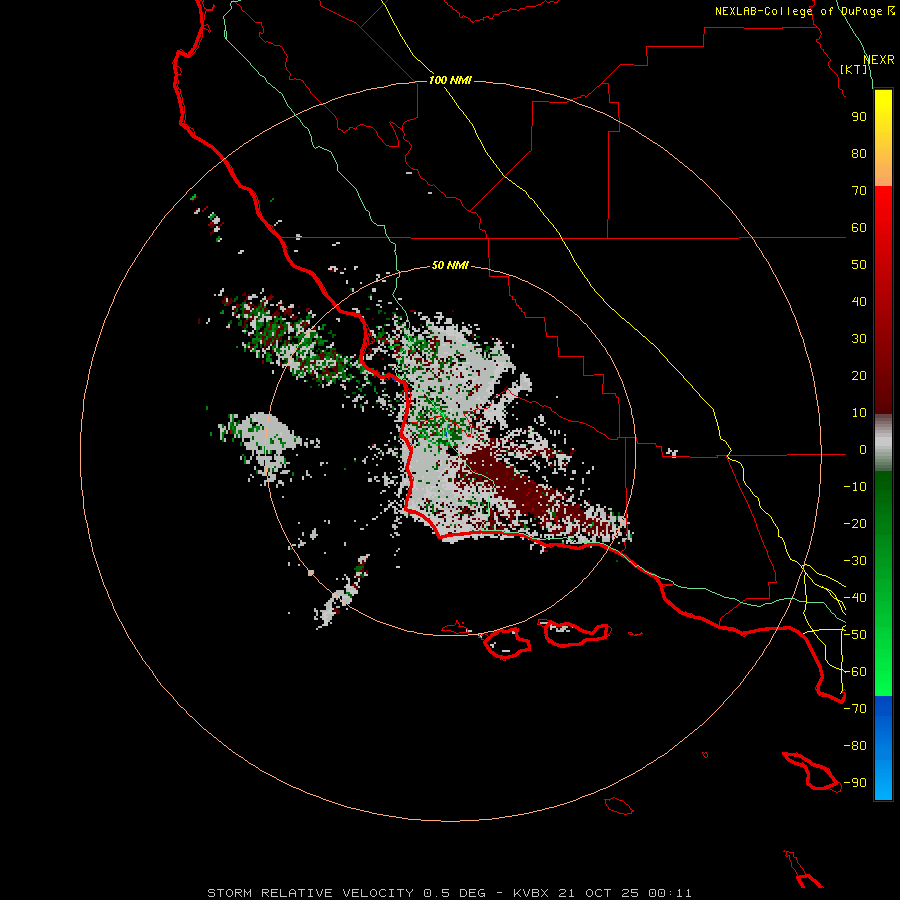Image resolution: width=900 pixels, height=900 pixels.
Task: Click the blue bottom segment of the velocity color bar
Action: (x=883, y=747)
